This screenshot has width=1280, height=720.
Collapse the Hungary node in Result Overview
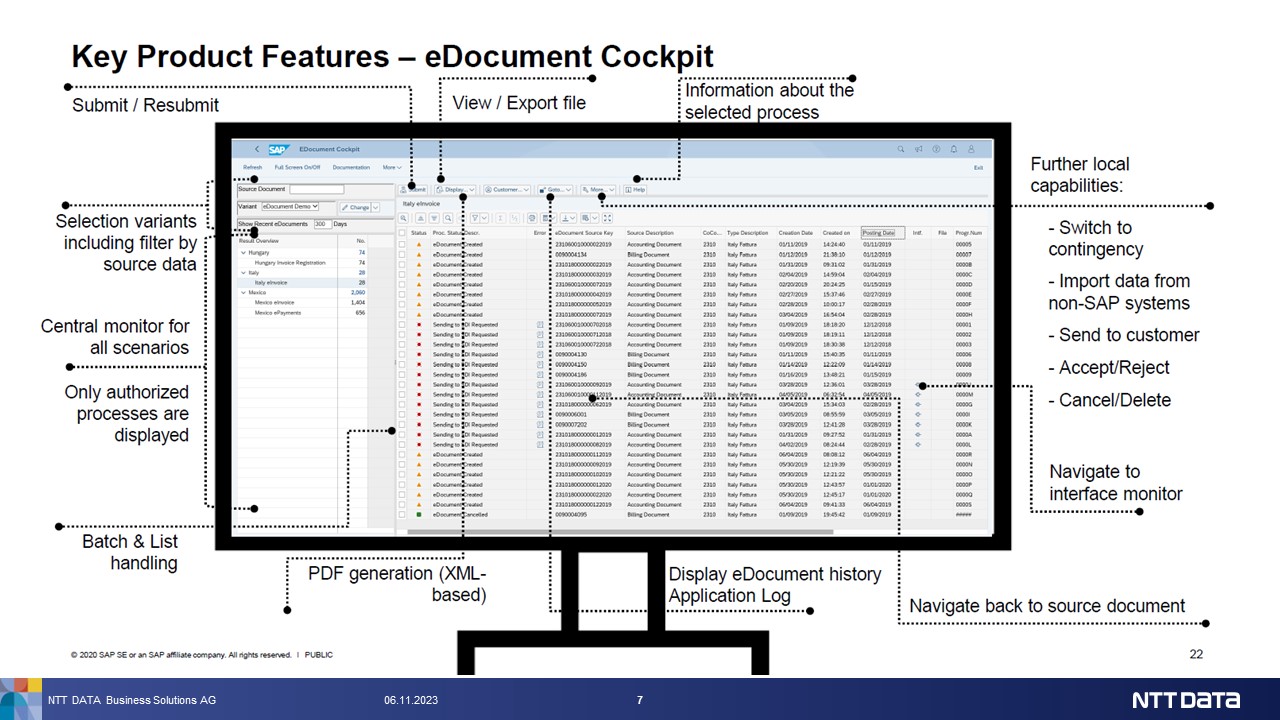point(243,253)
